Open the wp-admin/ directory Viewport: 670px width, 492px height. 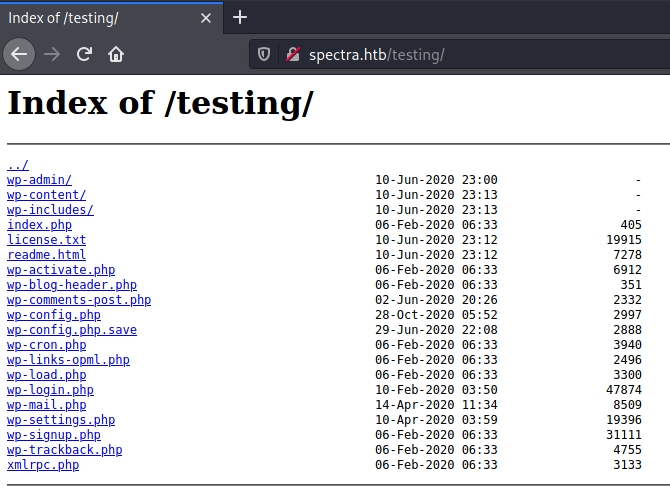[x=39, y=180]
